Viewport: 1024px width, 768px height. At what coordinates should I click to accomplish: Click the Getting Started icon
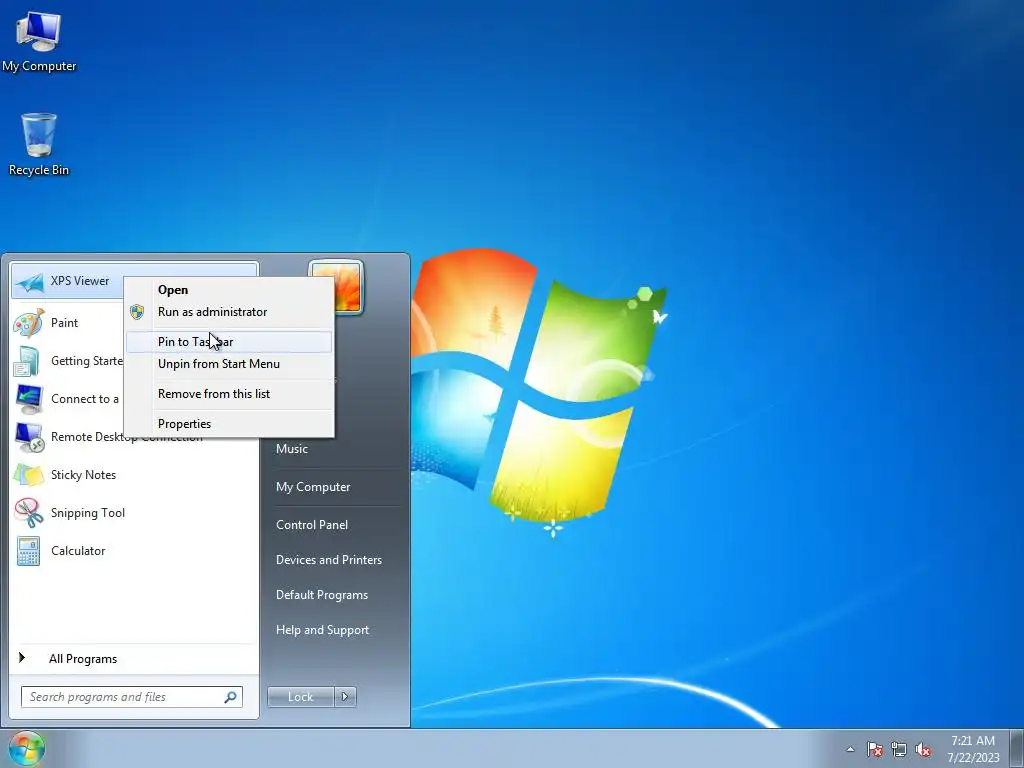coord(28,361)
